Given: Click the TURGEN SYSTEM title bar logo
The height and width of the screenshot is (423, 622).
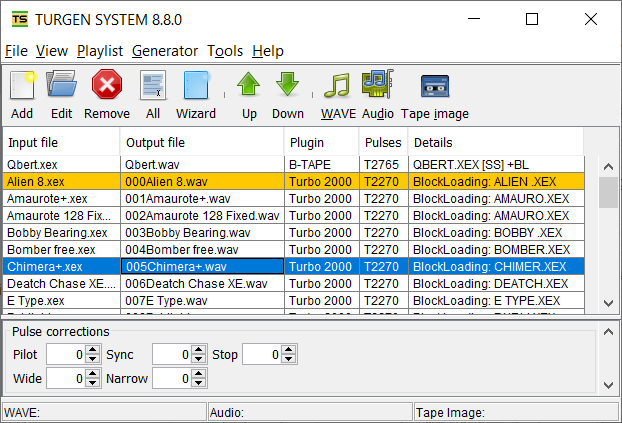Looking at the screenshot, I should pyautogui.click(x=20, y=19).
